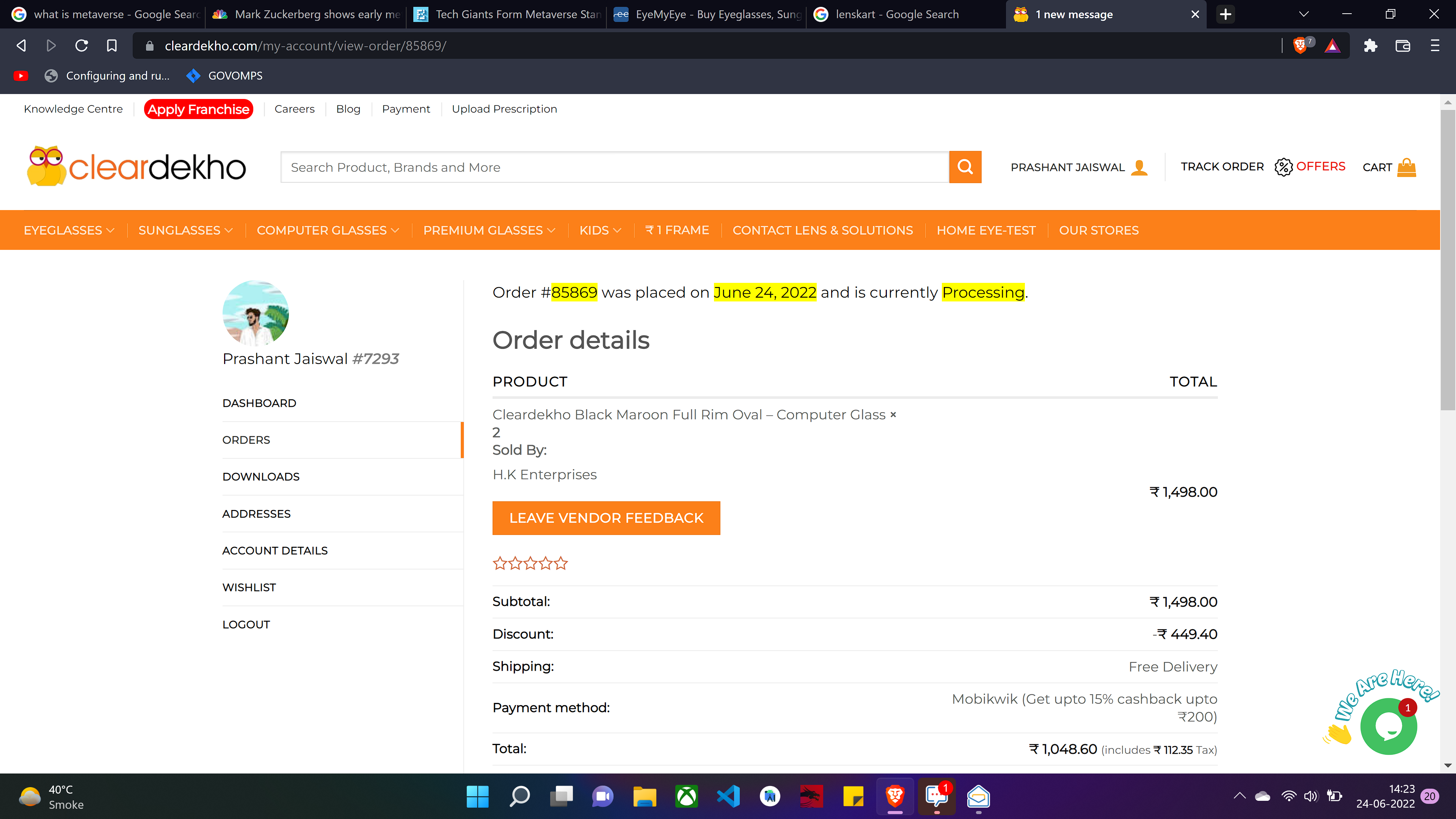Log out using the Logout sidebar link
Screen dimensions: 1456x819
tap(246, 624)
